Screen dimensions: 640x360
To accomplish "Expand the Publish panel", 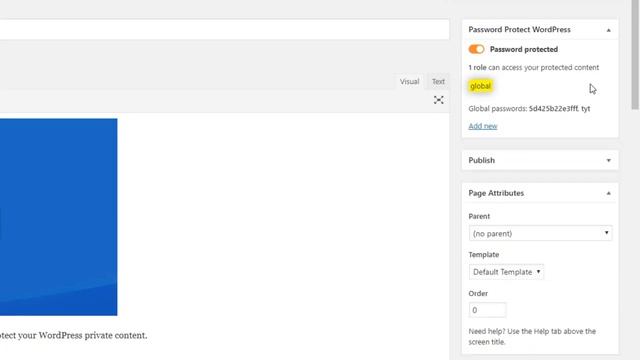I will [x=609, y=160].
